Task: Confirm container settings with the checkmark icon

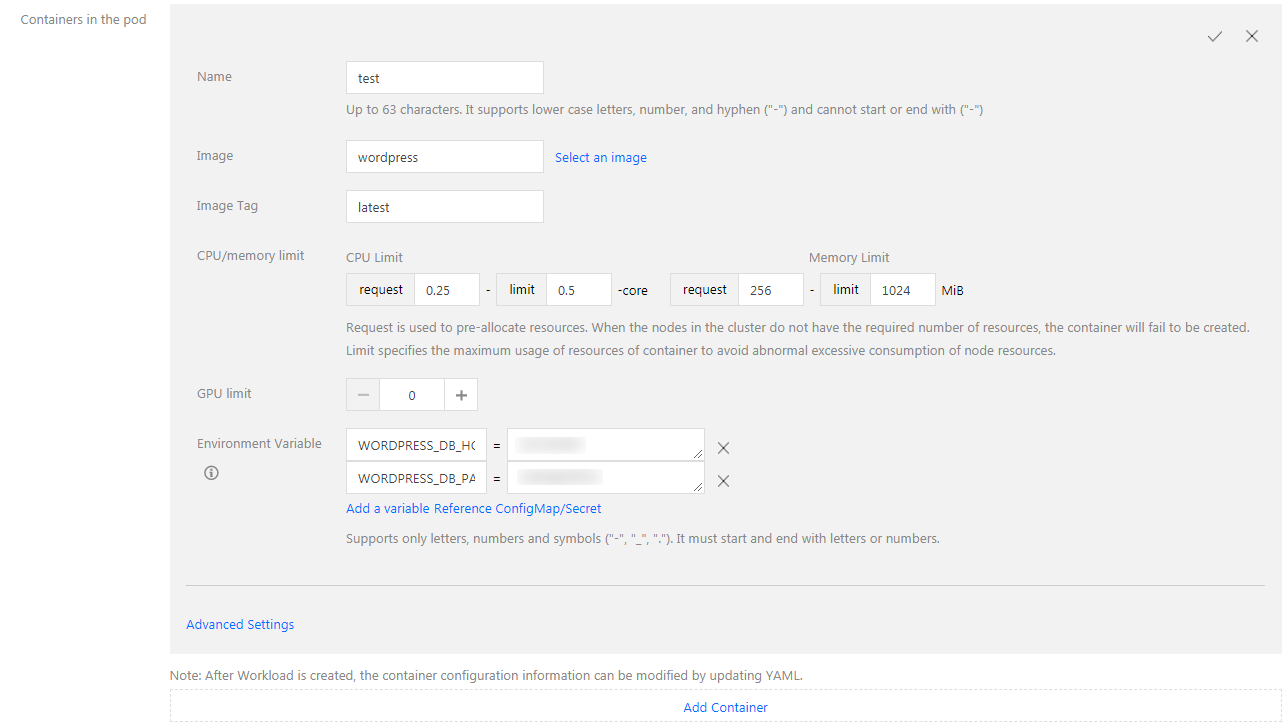Action: (x=1214, y=36)
